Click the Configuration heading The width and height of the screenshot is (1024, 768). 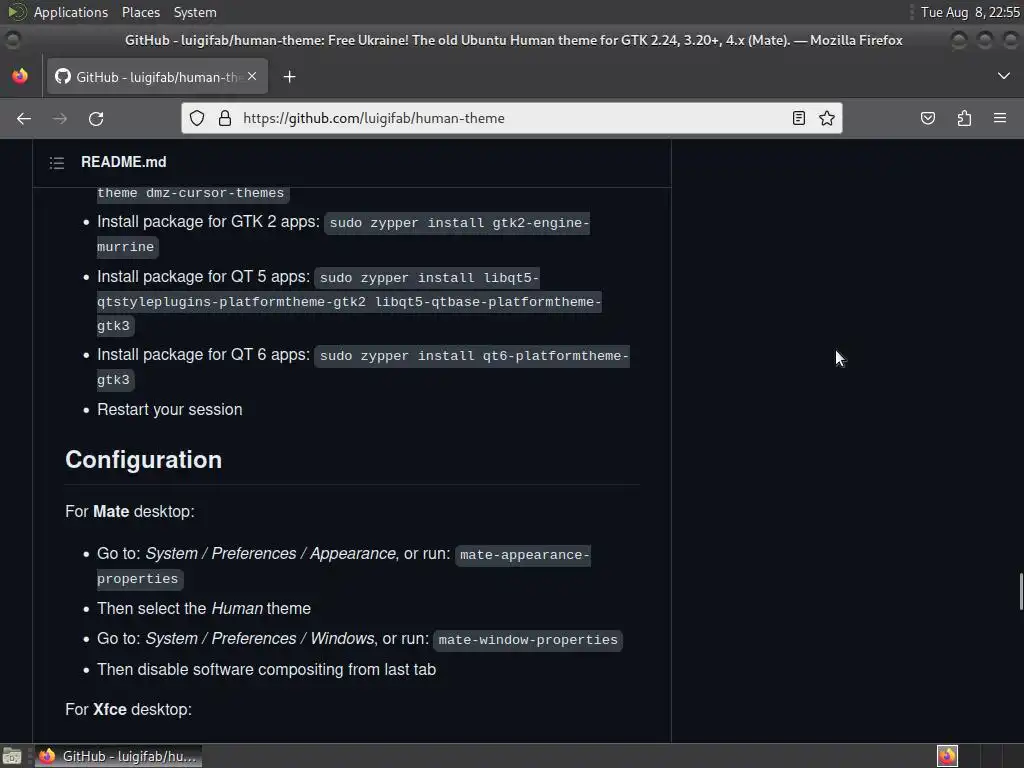coord(144,460)
